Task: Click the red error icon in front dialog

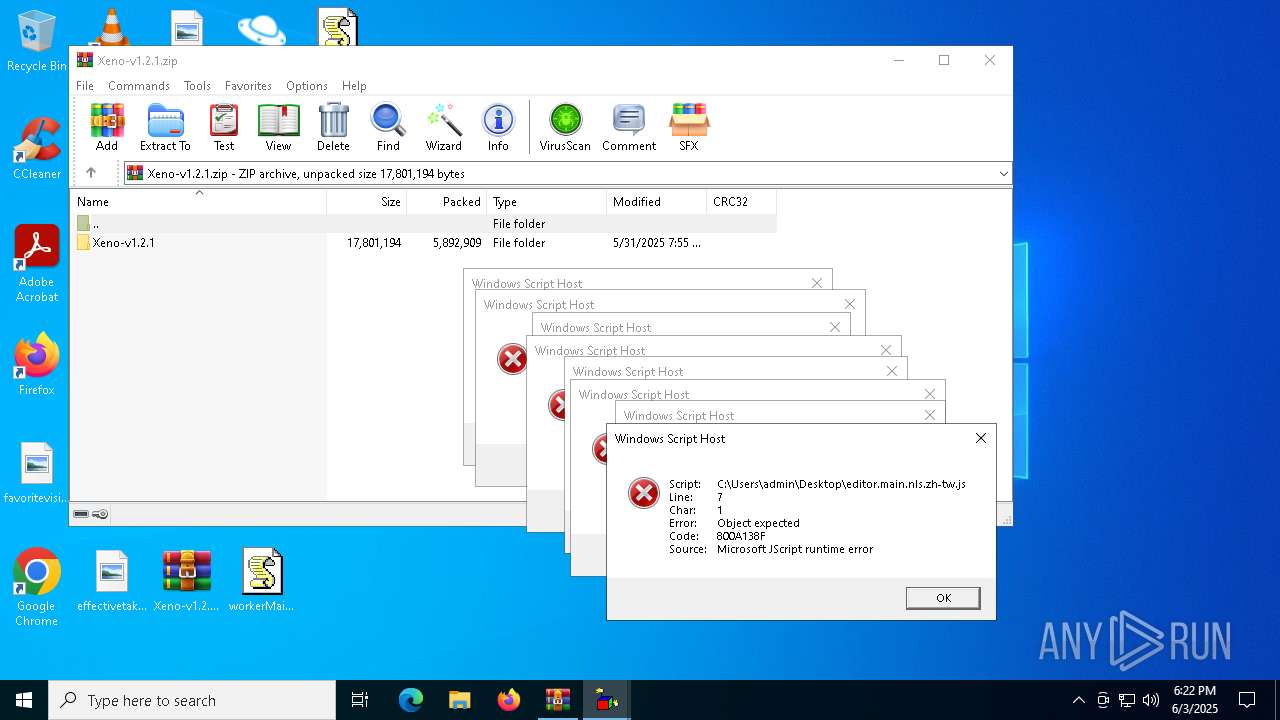Action: tap(644, 492)
